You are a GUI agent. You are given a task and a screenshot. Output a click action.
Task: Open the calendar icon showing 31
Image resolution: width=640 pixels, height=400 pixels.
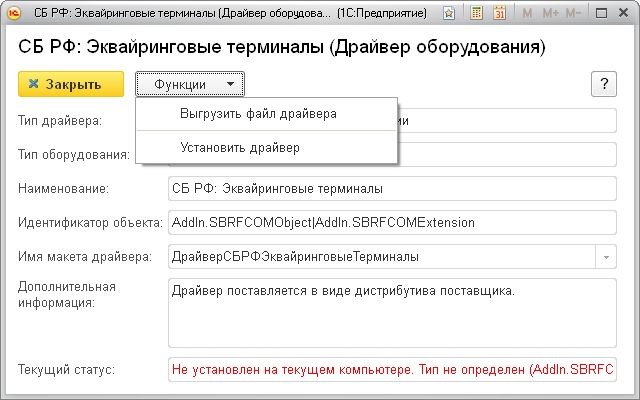pyautogui.click(x=498, y=15)
